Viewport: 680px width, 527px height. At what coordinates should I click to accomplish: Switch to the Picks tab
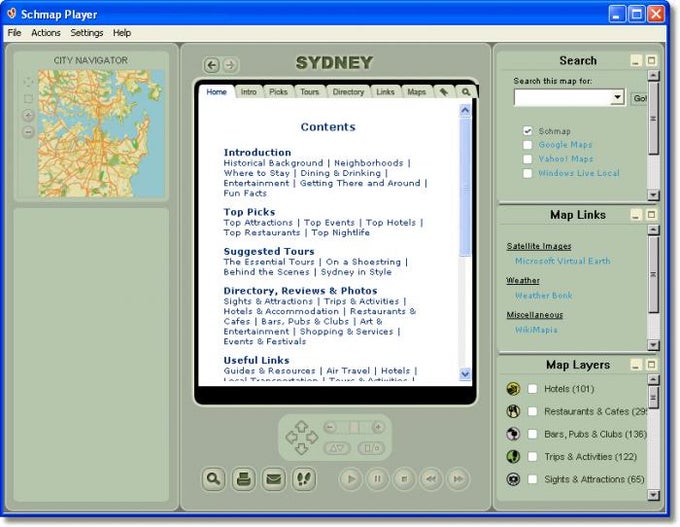point(278,92)
